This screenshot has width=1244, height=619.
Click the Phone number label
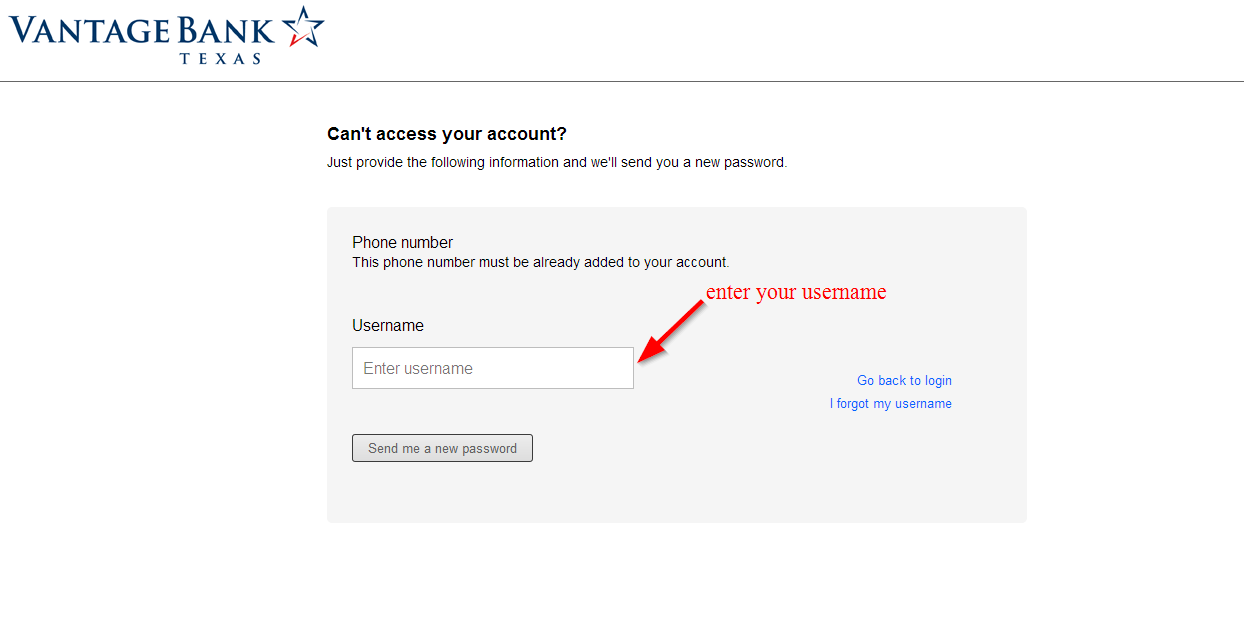click(402, 242)
